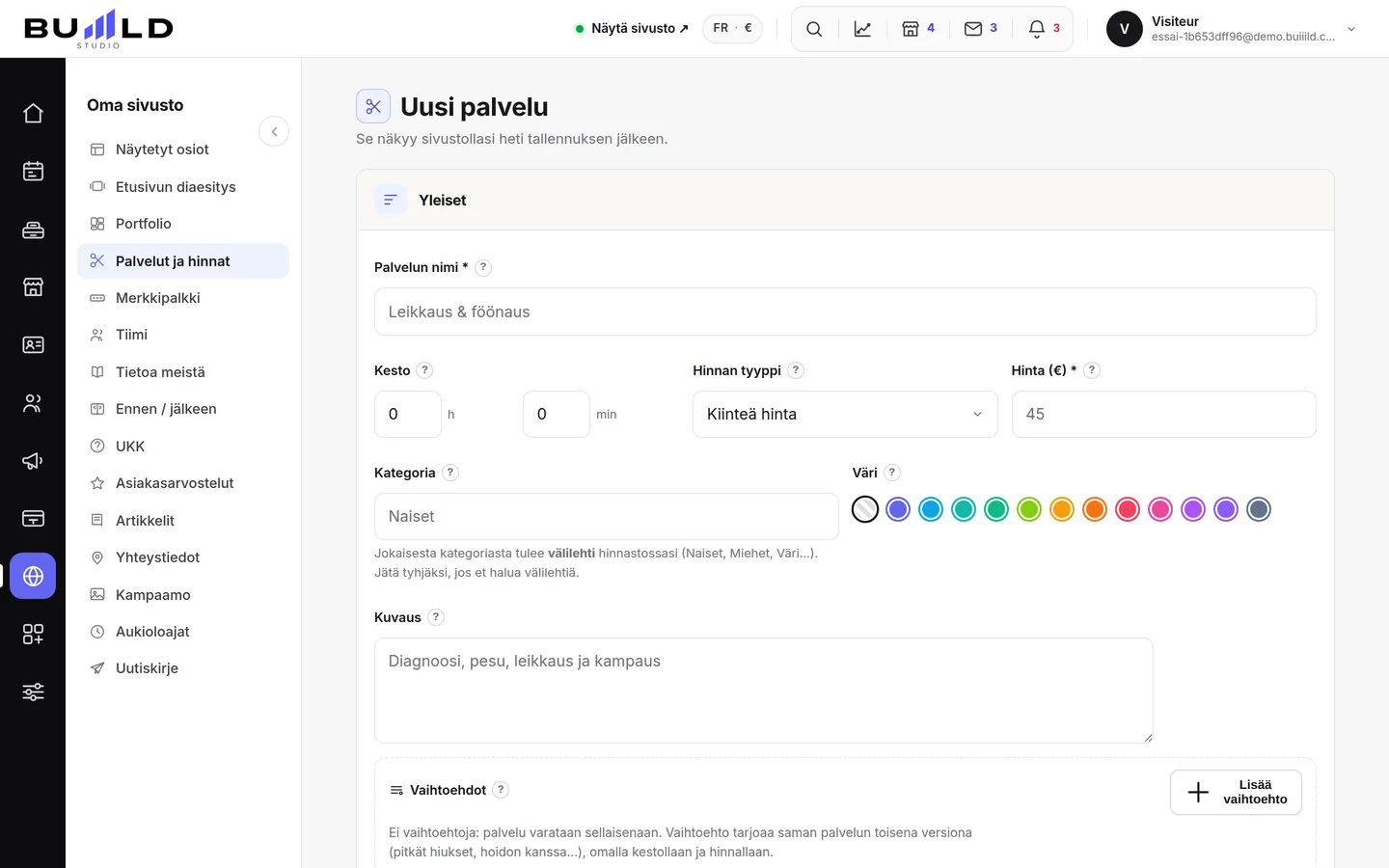Focus the Palvelun nimi text field
1389x868 pixels.
845,312
